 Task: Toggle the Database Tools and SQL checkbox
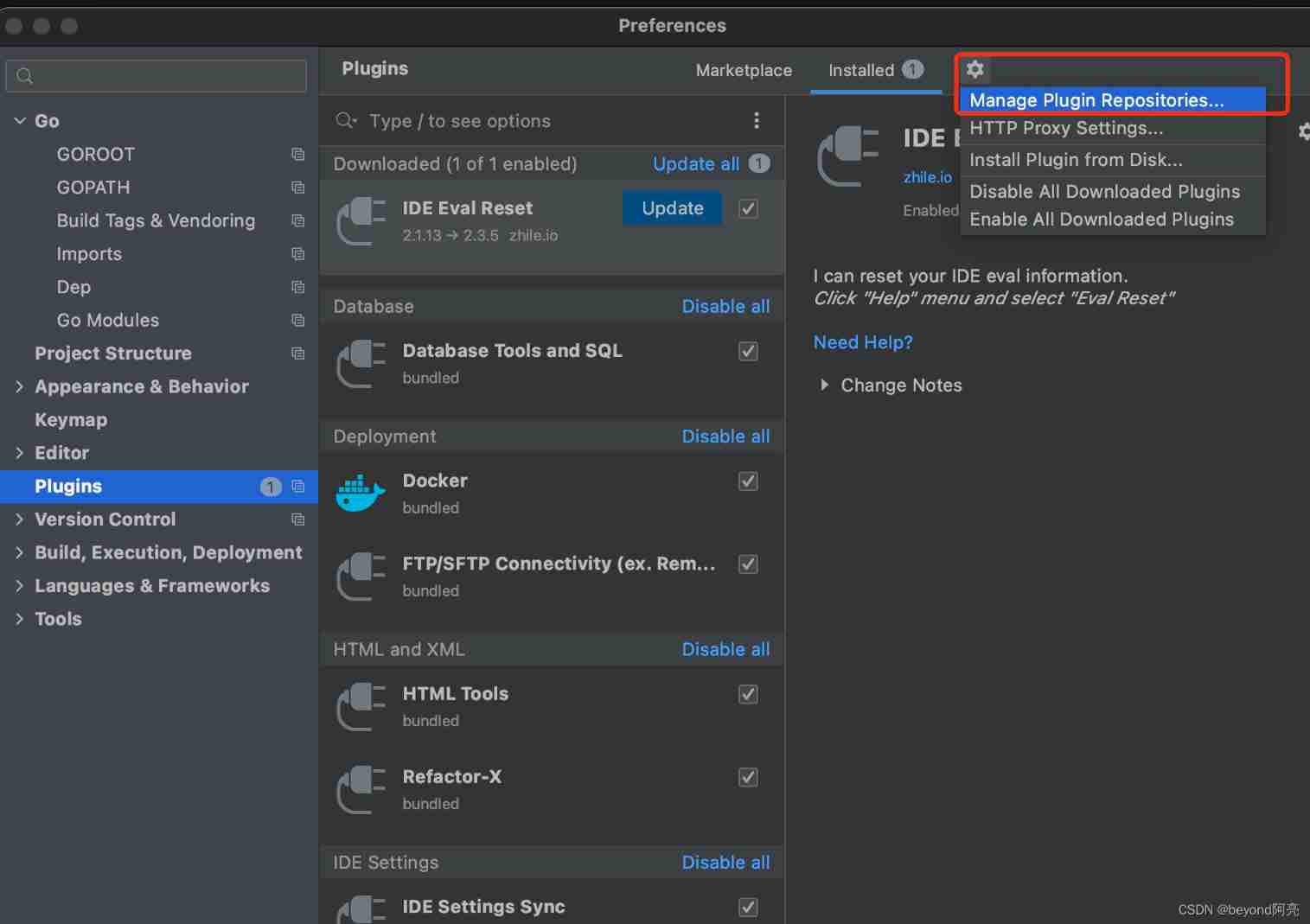pos(748,351)
